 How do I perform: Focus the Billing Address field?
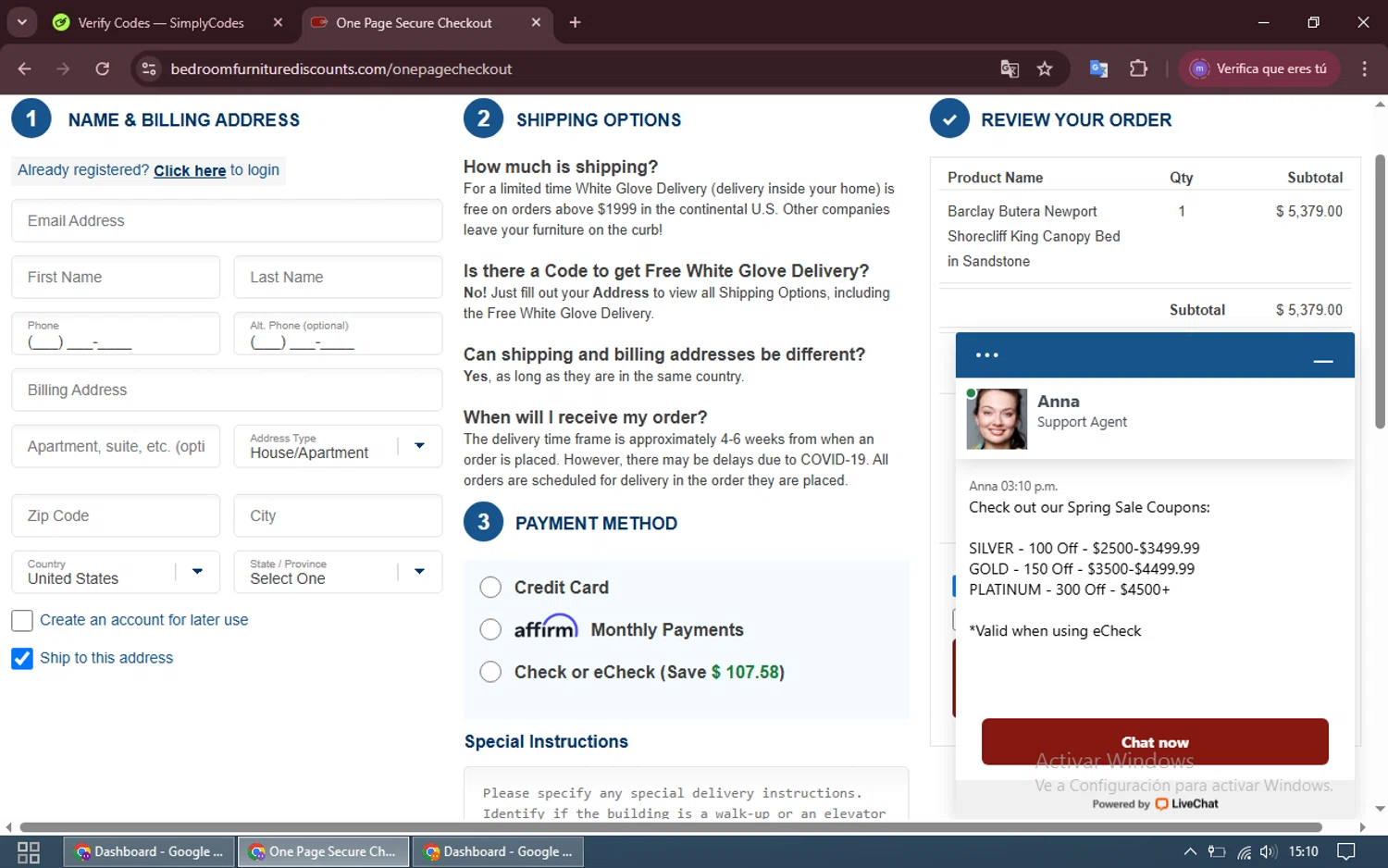coord(227,391)
